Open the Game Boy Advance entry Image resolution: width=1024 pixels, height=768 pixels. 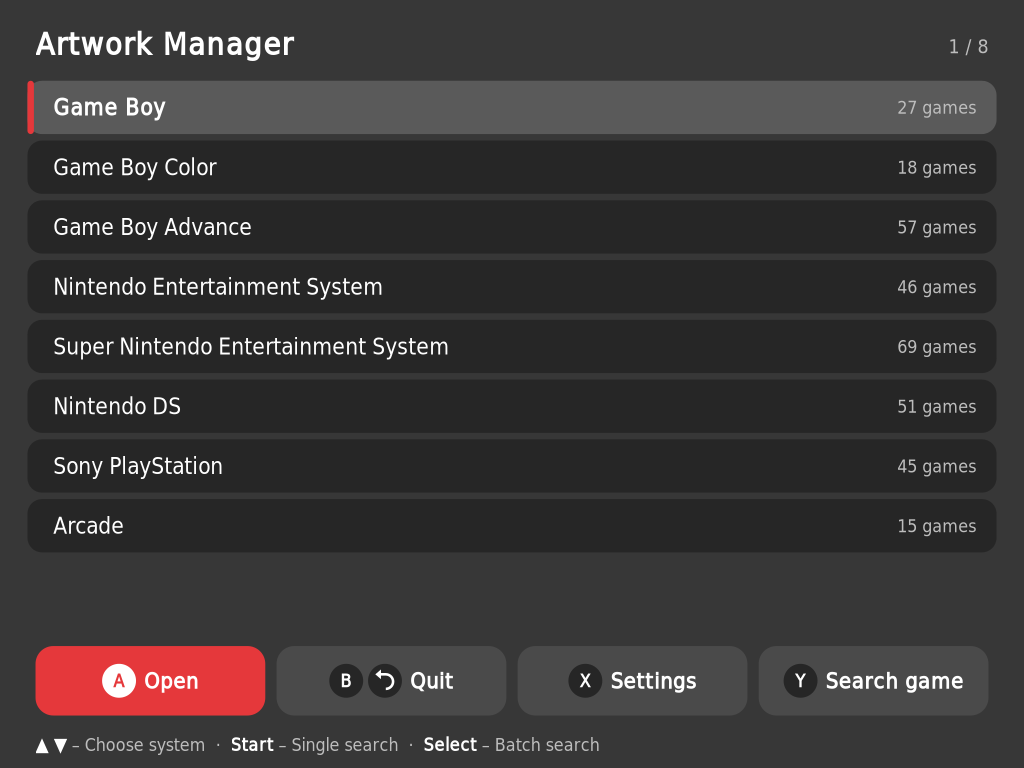512,227
